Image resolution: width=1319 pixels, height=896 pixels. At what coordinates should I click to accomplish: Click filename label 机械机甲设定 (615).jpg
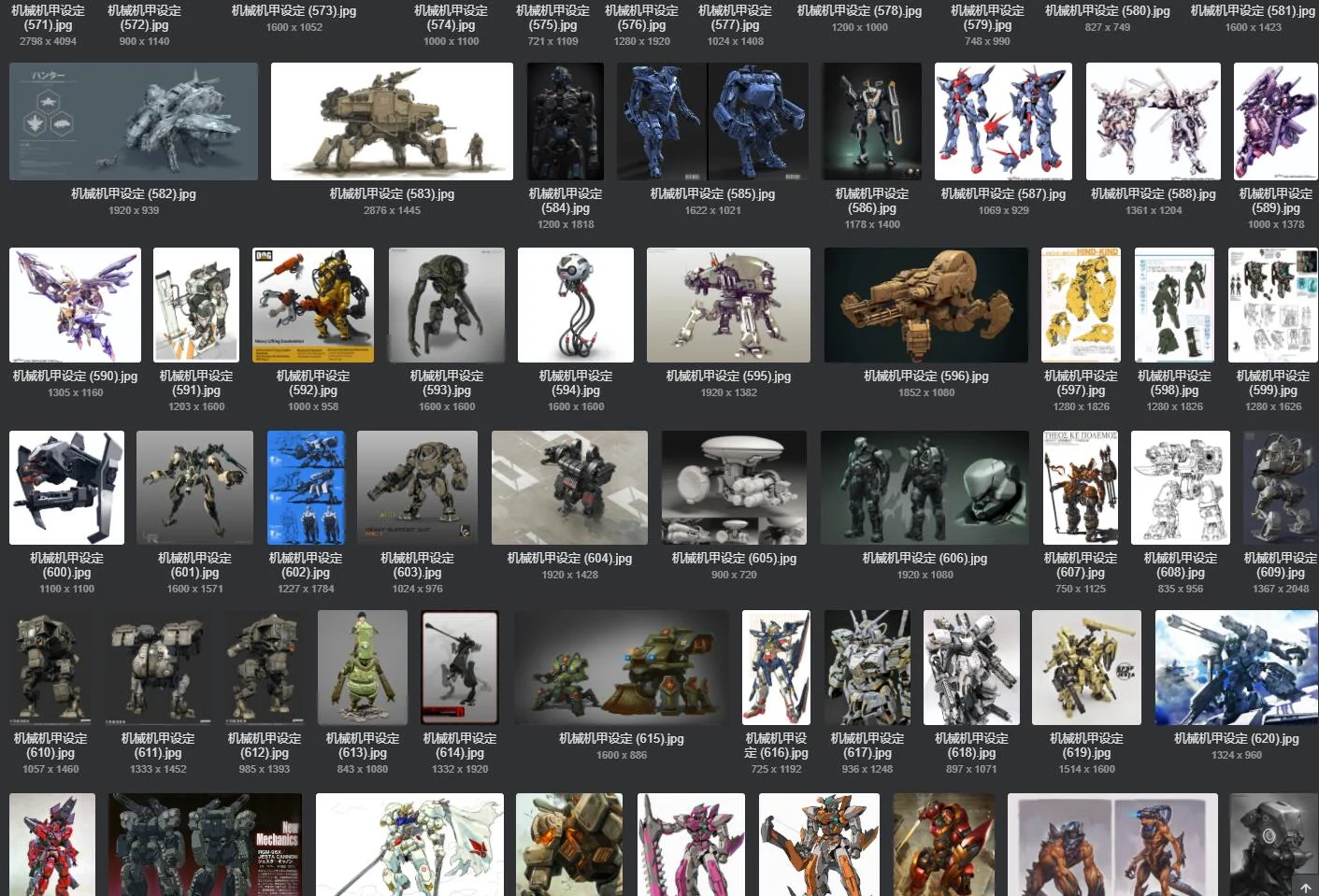[x=622, y=739]
